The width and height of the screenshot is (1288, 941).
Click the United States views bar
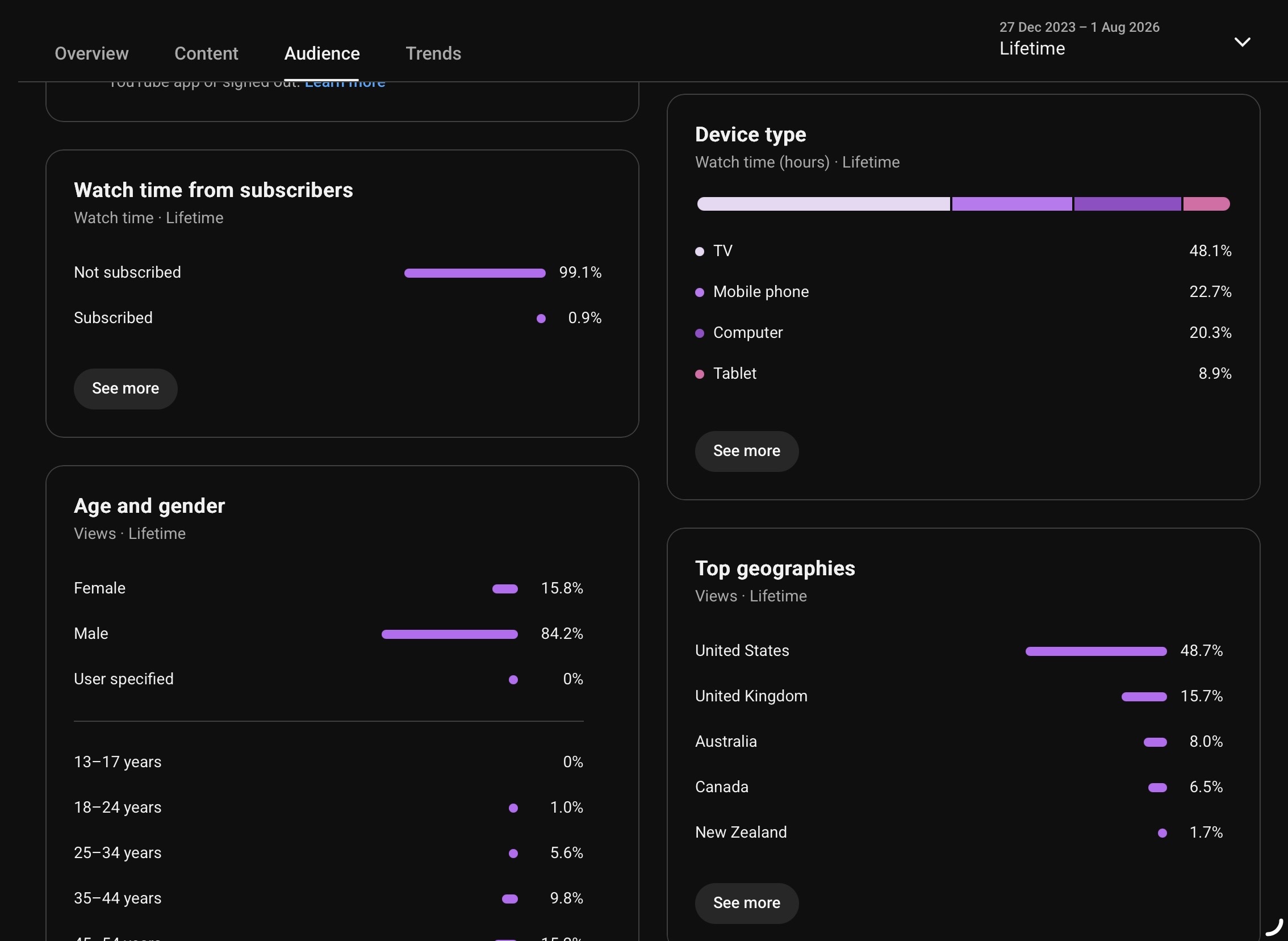(x=1096, y=651)
